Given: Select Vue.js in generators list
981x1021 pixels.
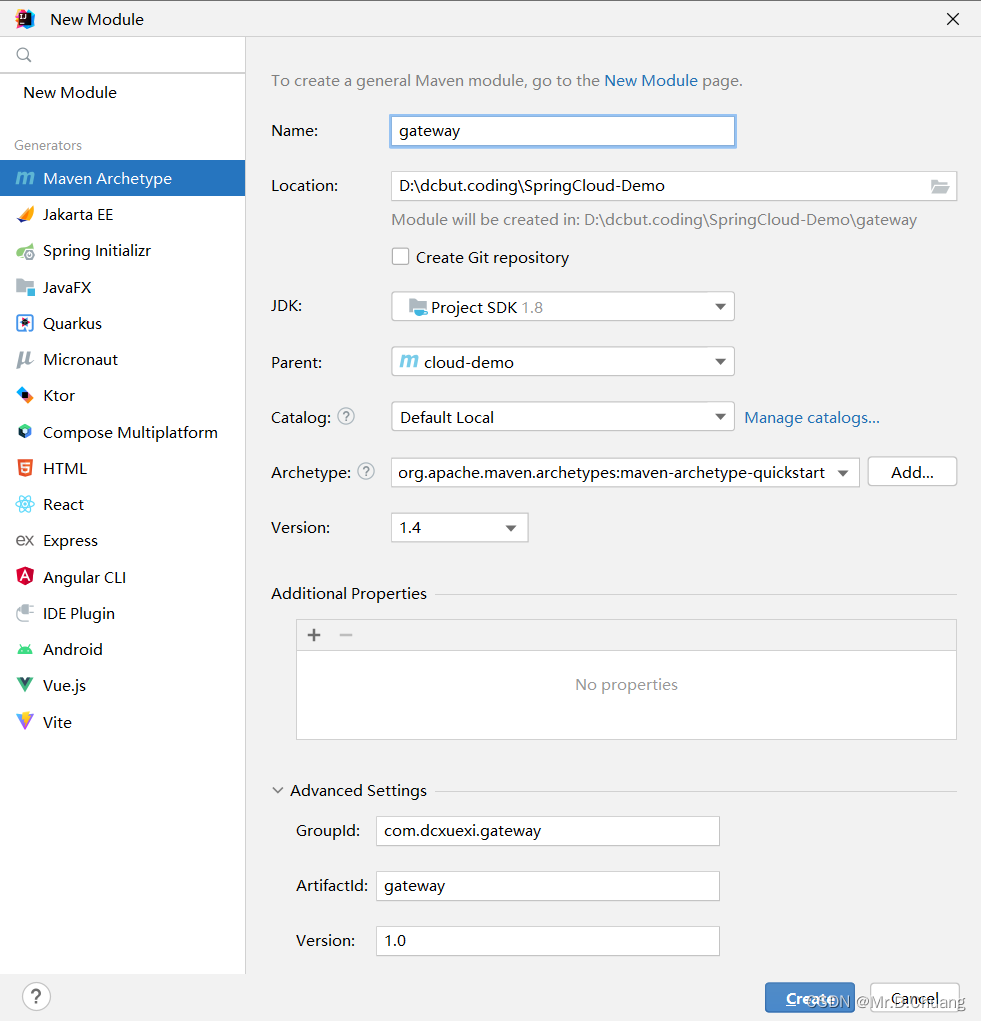Looking at the screenshot, I should [122, 685].
